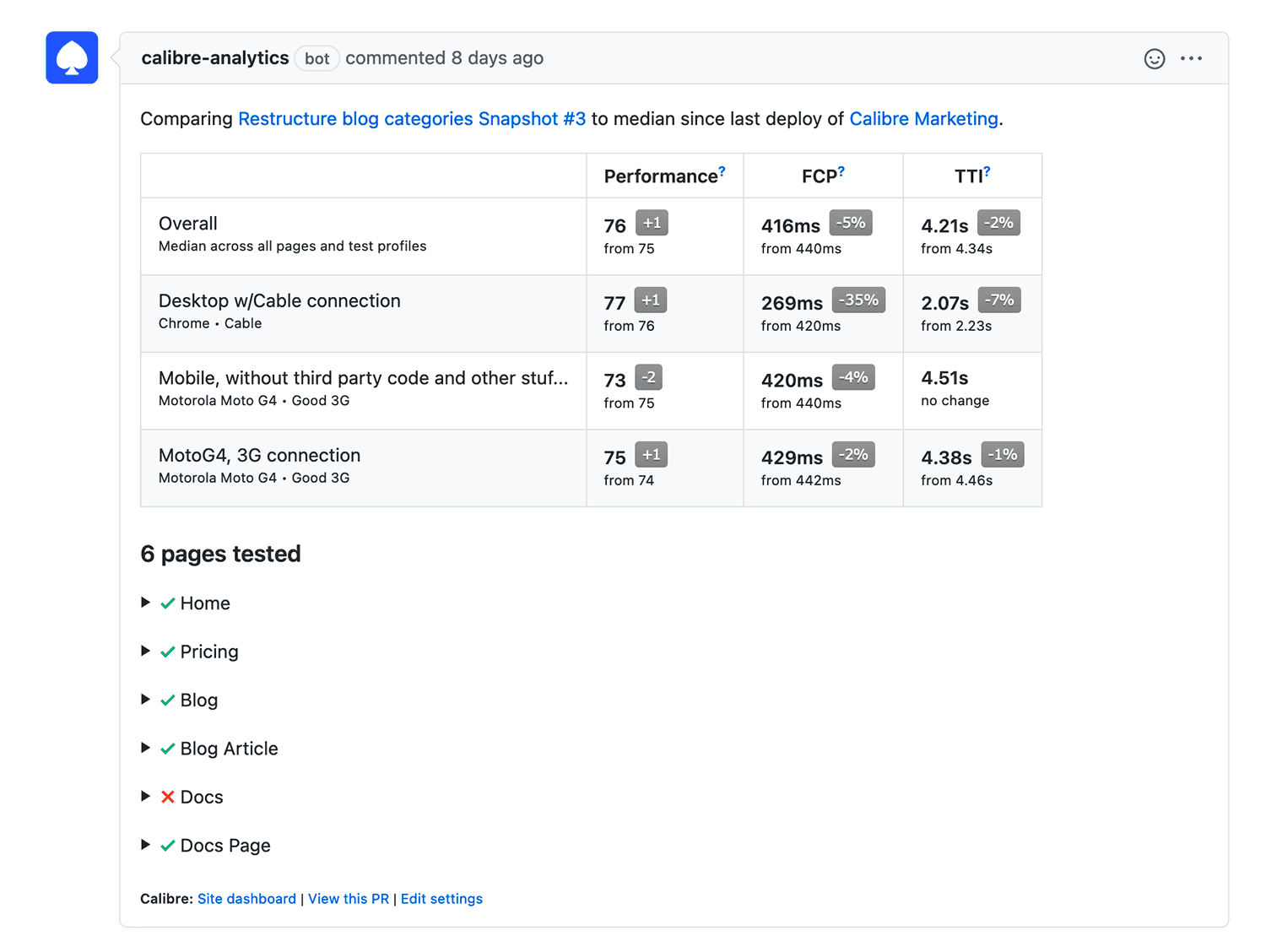Open the Site dashboard

point(246,899)
